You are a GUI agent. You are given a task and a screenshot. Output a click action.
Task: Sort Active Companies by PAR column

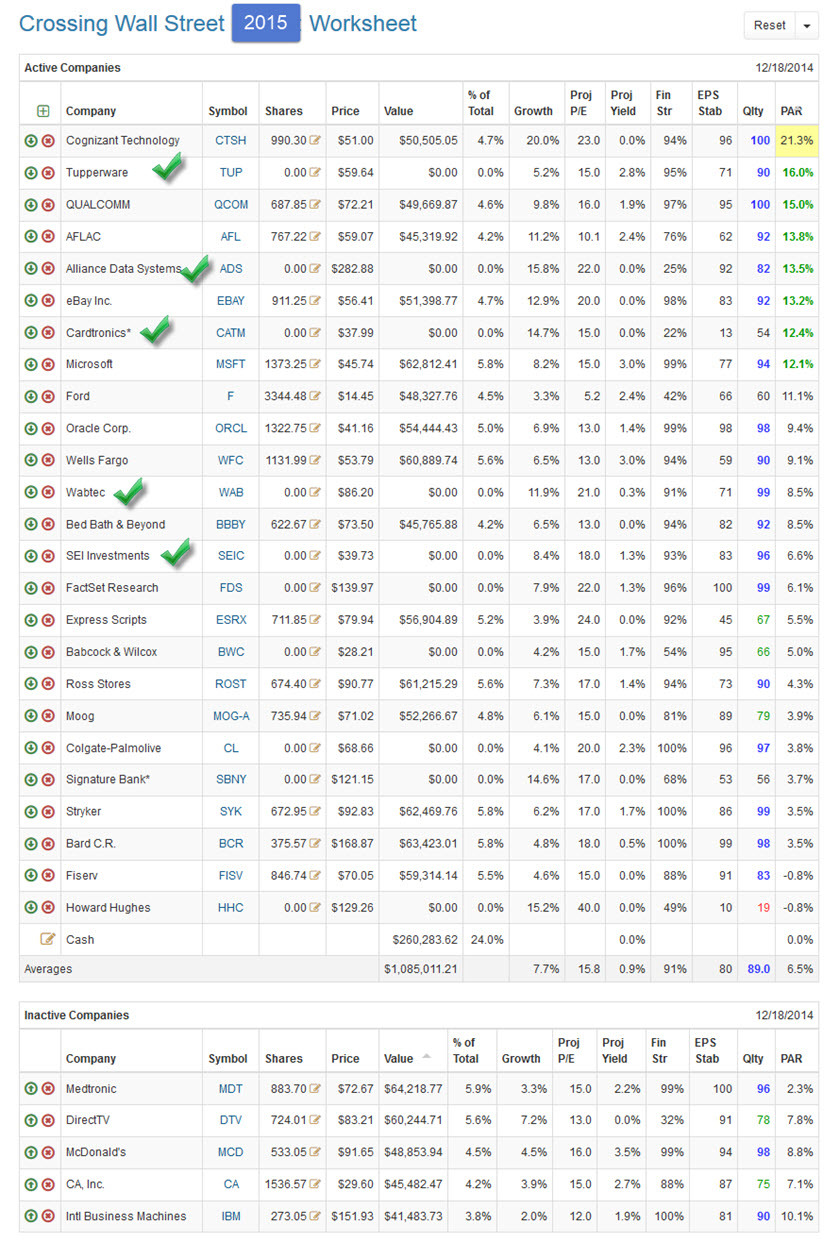click(x=791, y=111)
